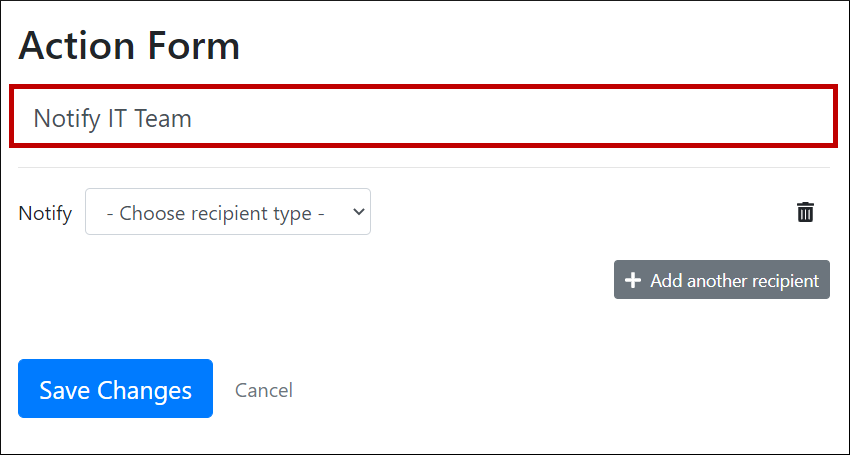Click inside the red-outlined text field
This screenshot has height=455, width=850.
point(422,118)
